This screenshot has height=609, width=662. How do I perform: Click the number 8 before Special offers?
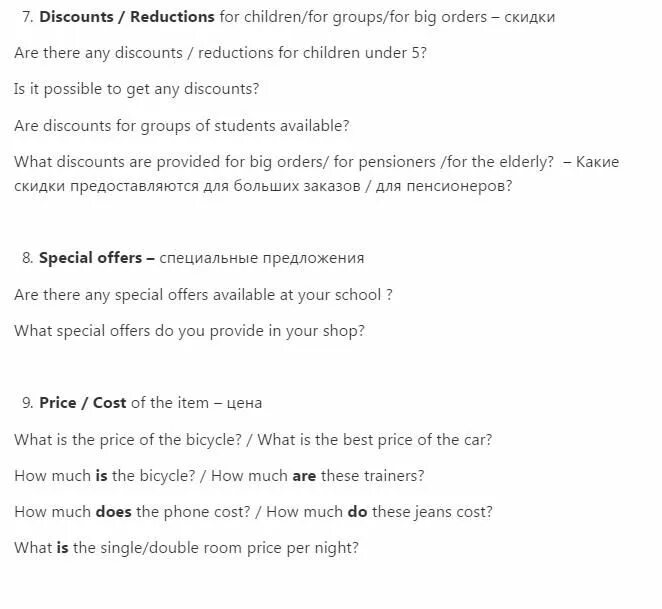[27, 258]
